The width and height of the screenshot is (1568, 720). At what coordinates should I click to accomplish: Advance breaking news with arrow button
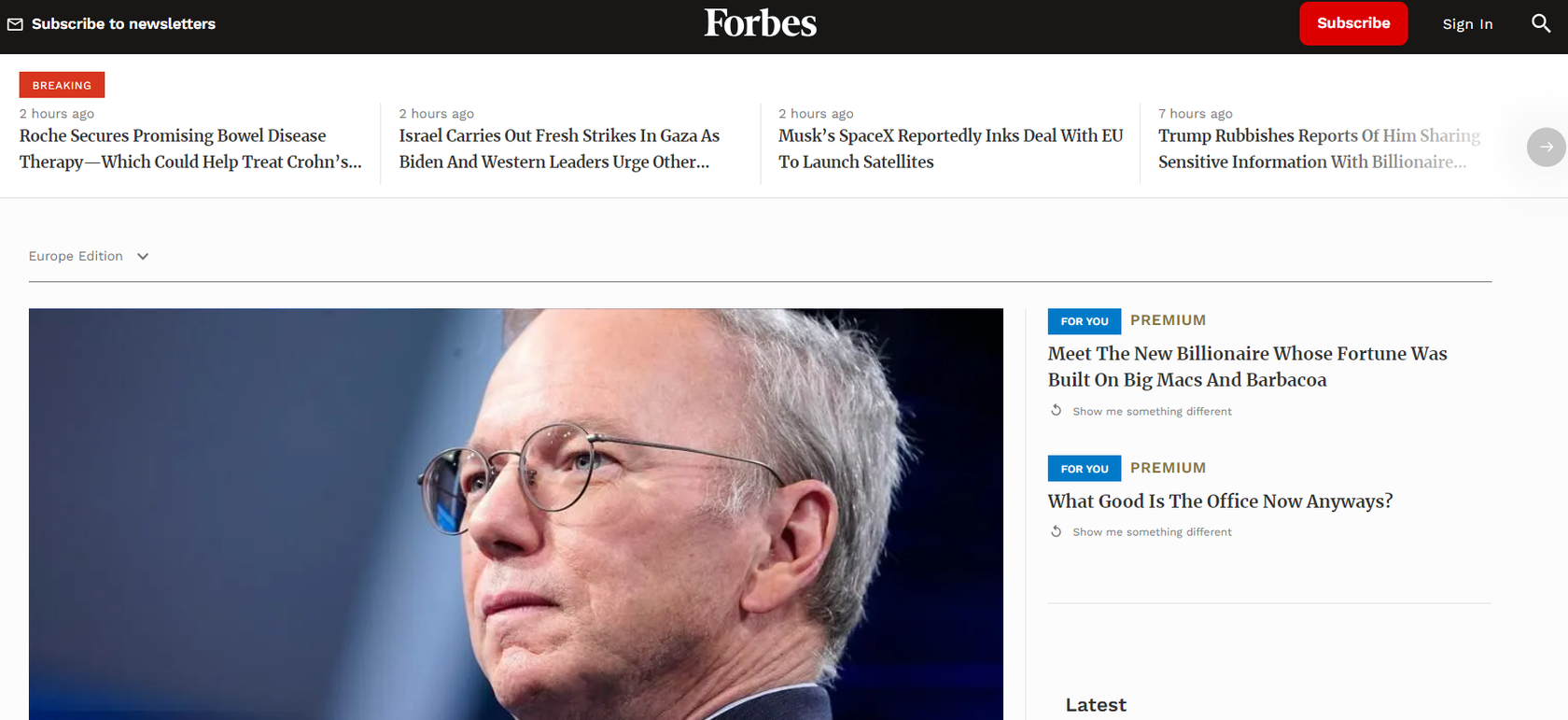click(1546, 147)
